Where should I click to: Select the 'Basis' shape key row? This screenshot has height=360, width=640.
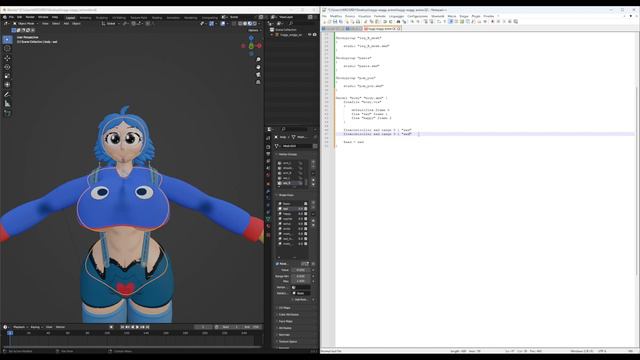click(x=293, y=203)
